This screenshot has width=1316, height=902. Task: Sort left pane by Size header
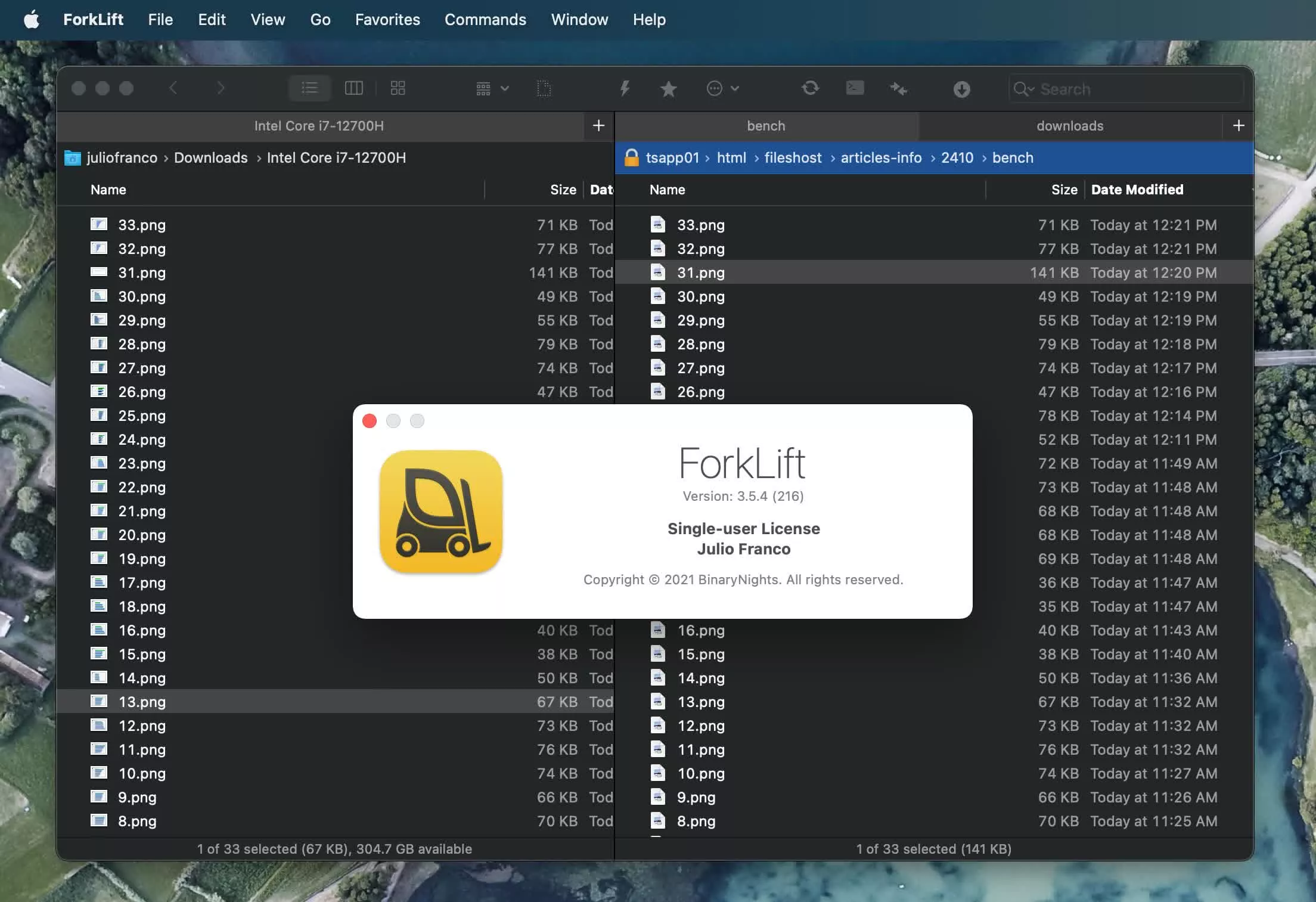coord(563,190)
